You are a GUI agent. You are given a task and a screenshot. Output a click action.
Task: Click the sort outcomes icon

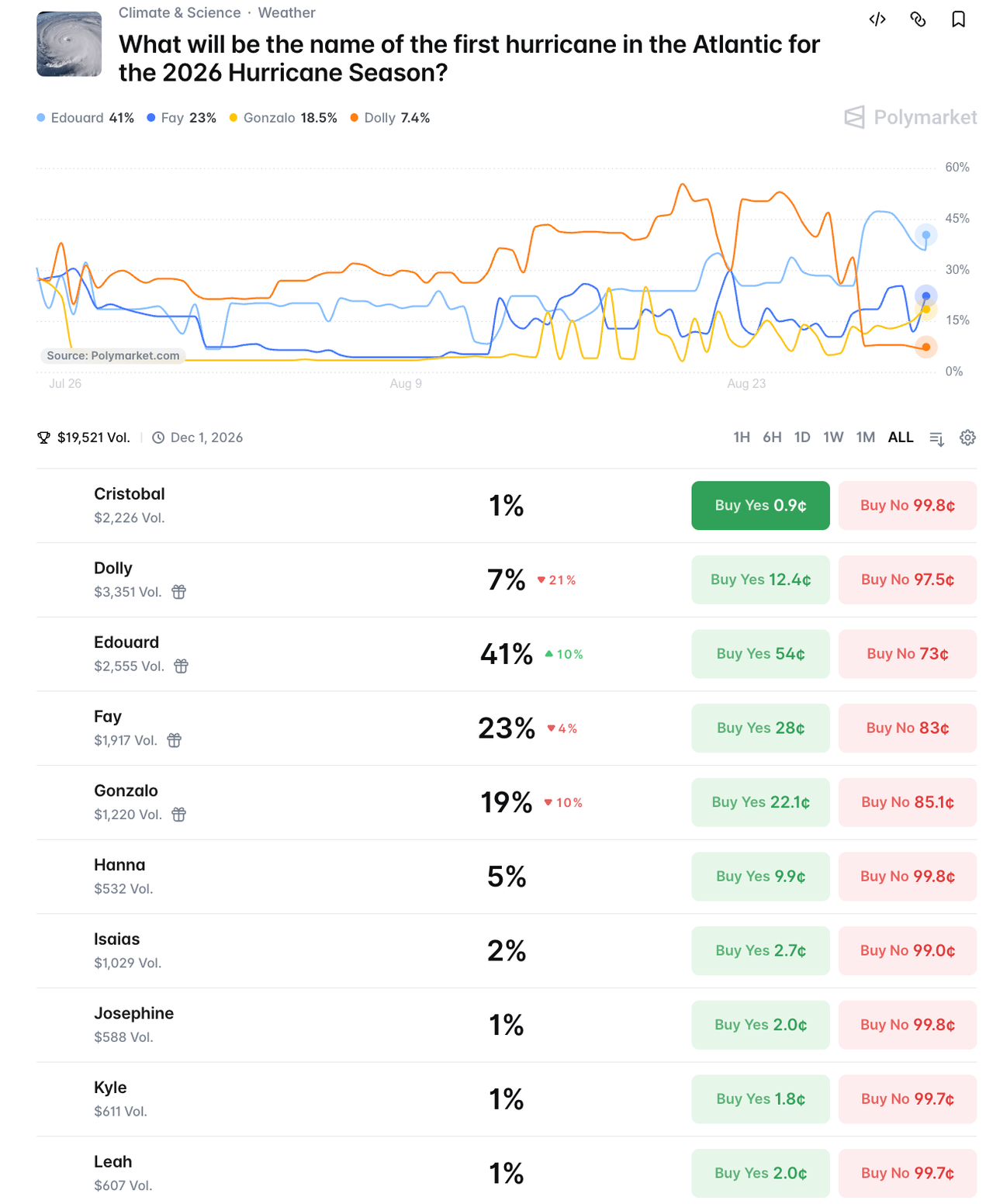pyautogui.click(x=936, y=438)
